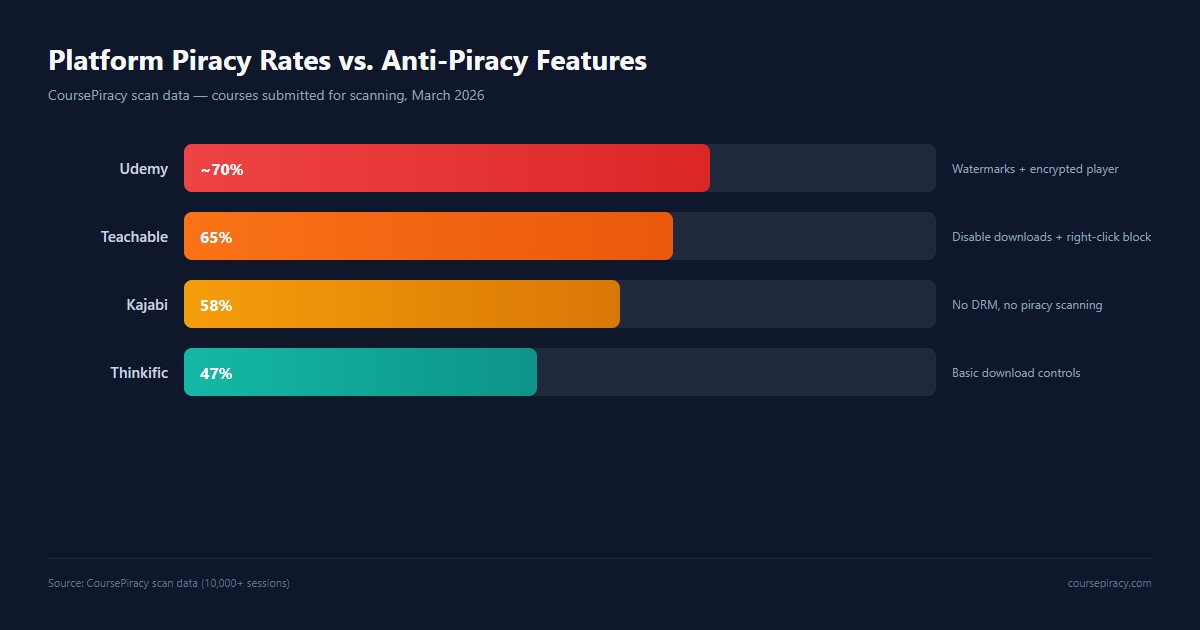Click the unfilled portion of the Teachable bar
Viewport: 1200px width, 630px height.
tap(804, 236)
